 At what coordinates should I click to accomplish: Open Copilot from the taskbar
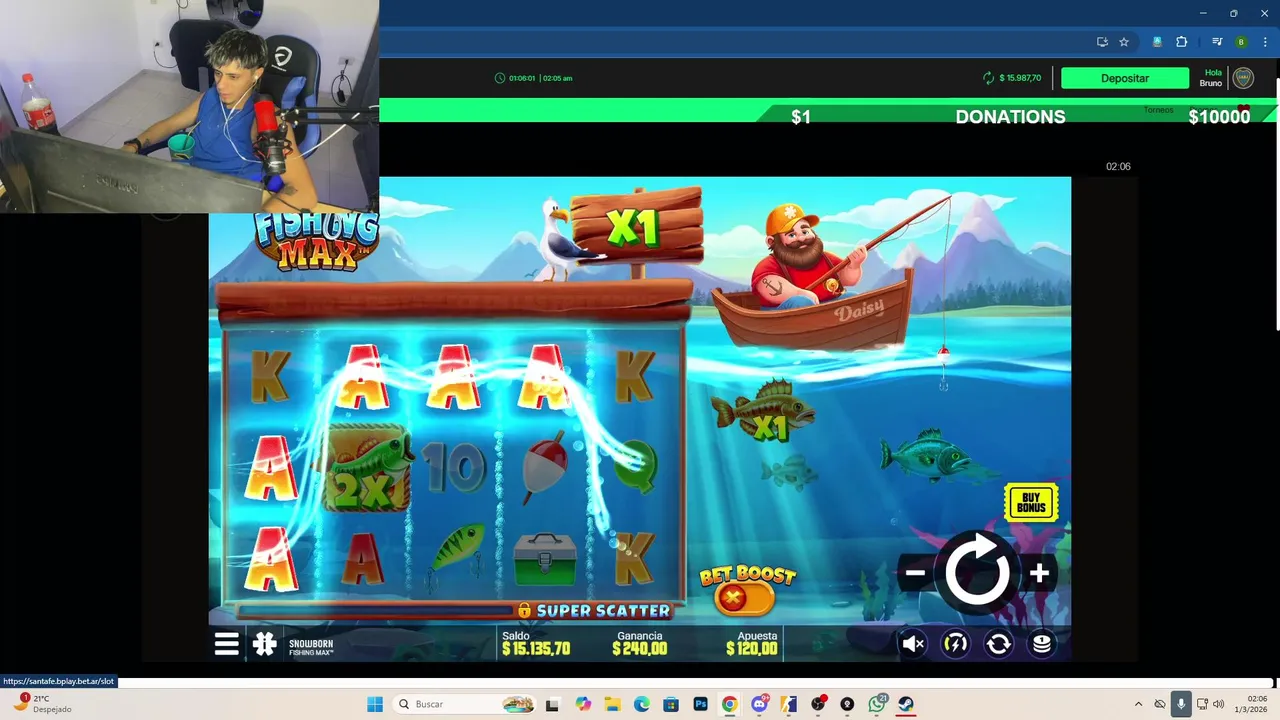pyautogui.click(x=583, y=704)
